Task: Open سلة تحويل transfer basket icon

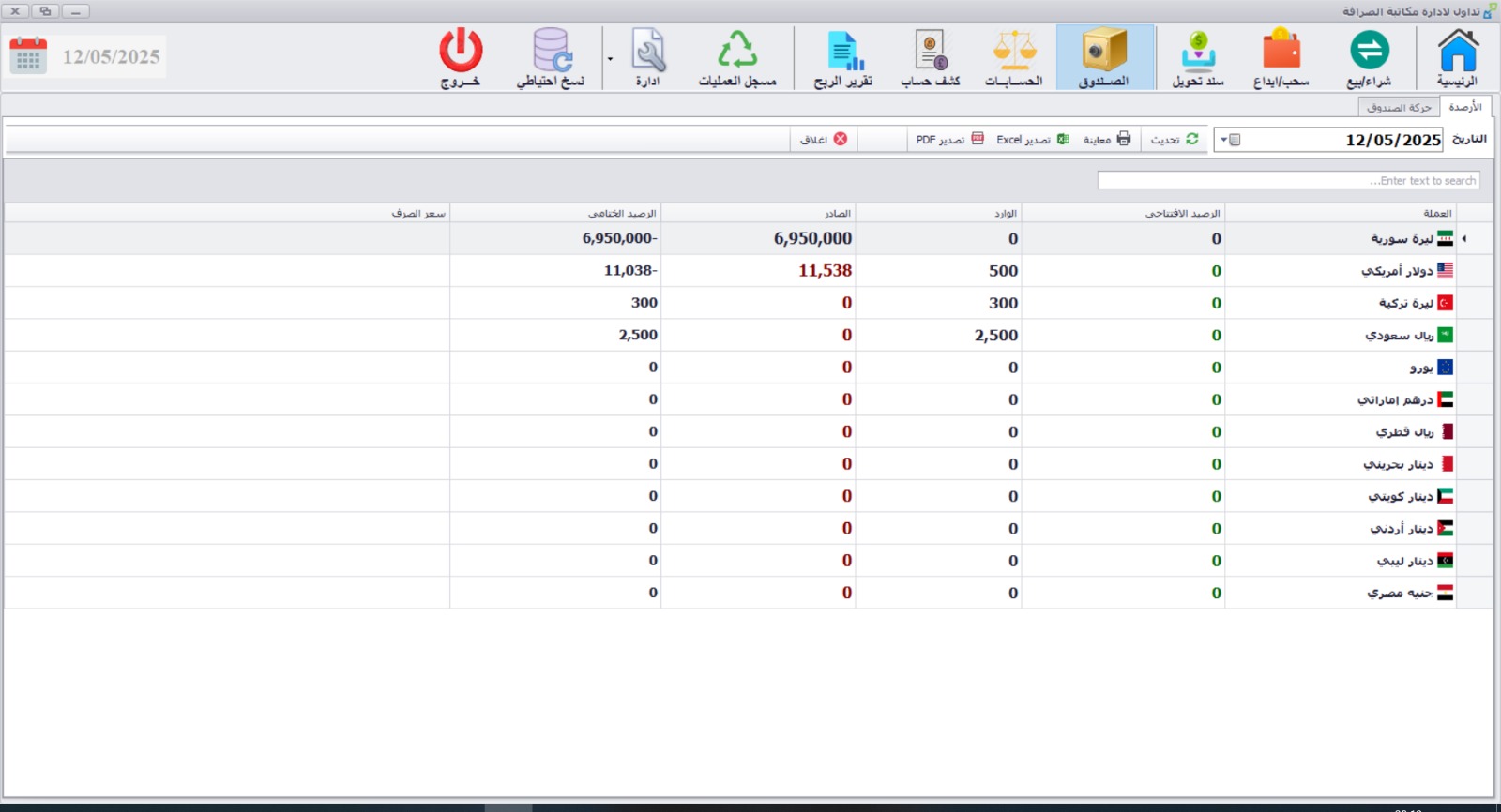Action: [1198, 58]
